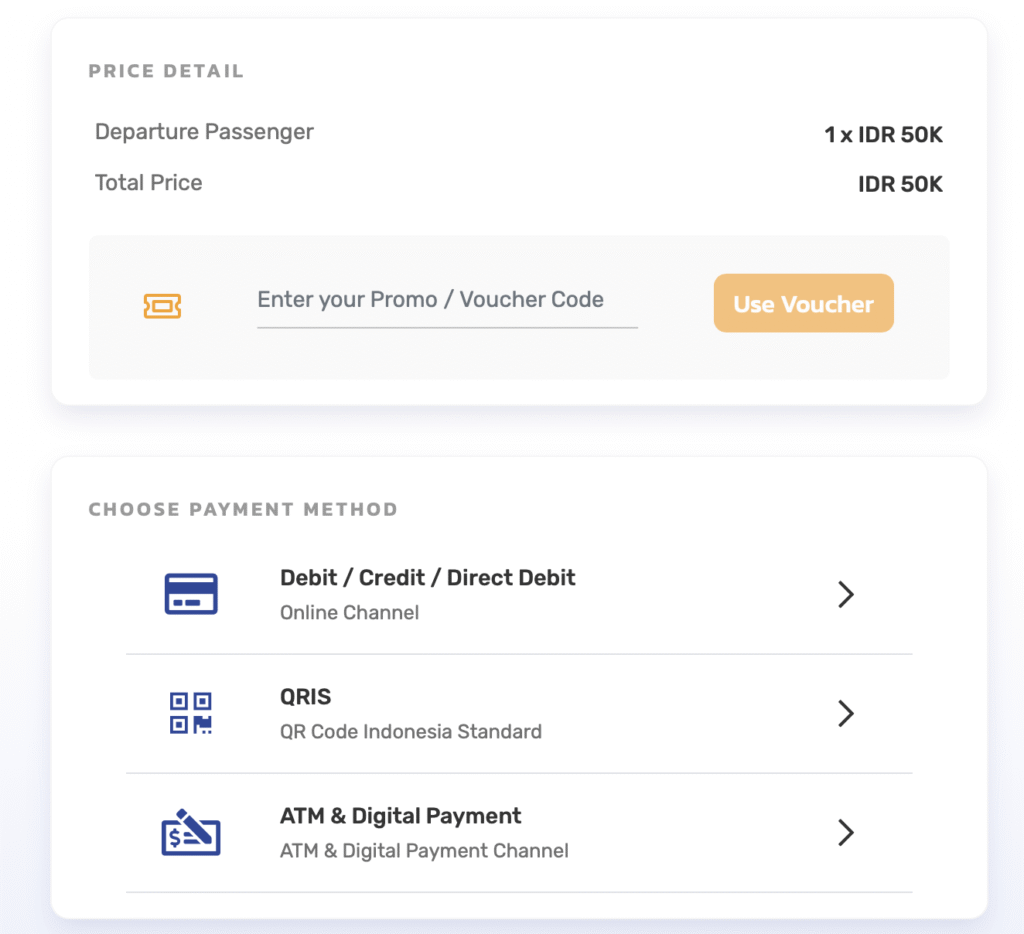The image size is (1024, 934).
Task: Click ATM & Digital Payment Channel subtitle
Action: click(x=424, y=851)
